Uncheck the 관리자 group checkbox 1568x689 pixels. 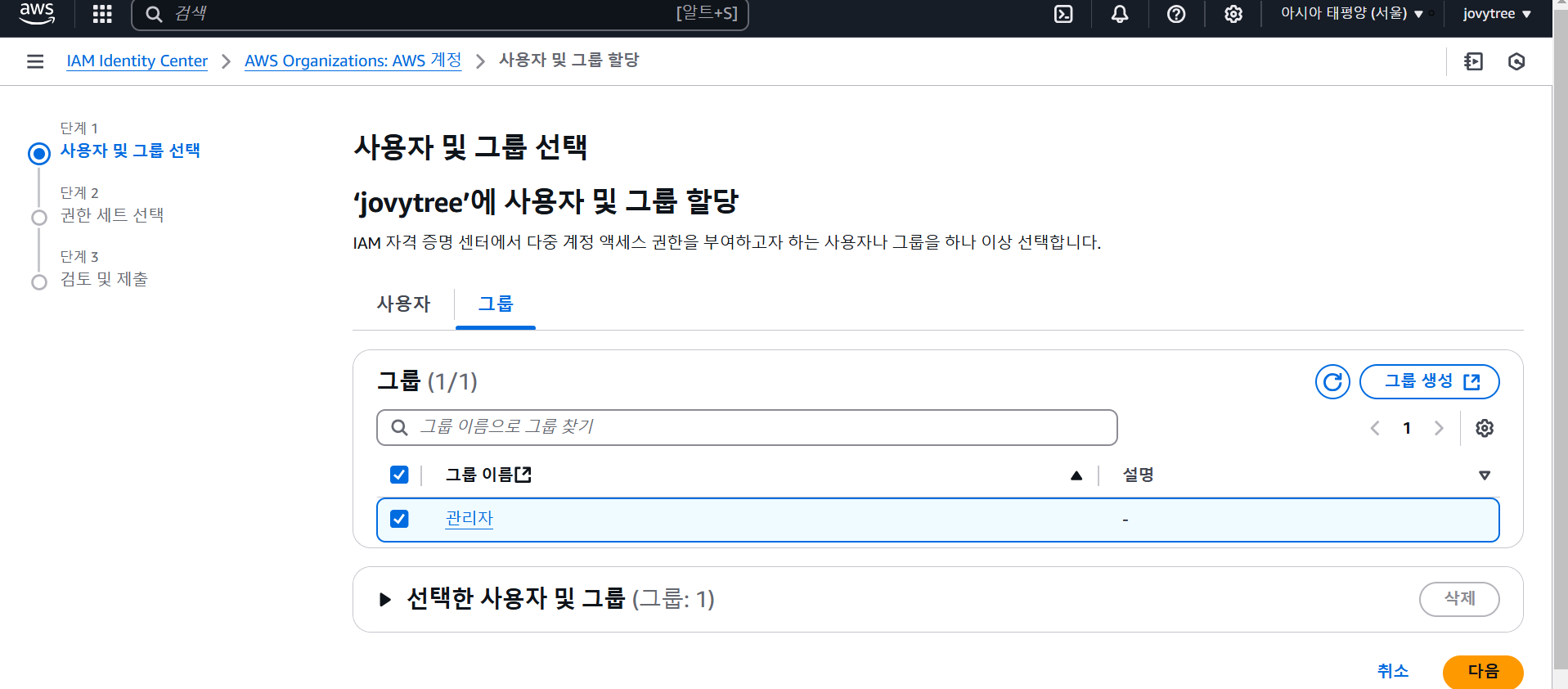pyautogui.click(x=399, y=519)
